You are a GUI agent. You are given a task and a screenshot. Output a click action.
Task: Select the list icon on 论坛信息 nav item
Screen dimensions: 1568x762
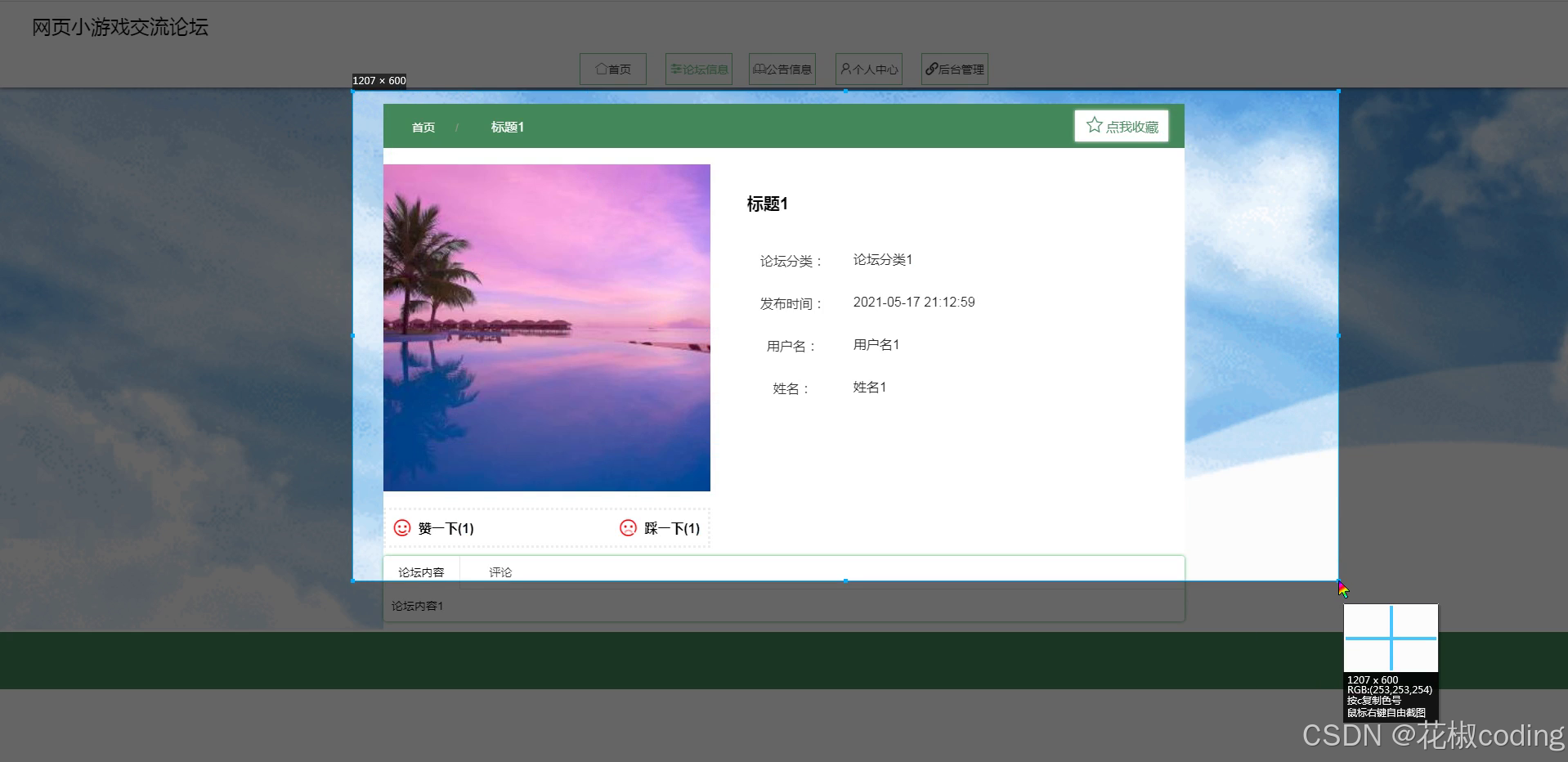click(x=675, y=69)
